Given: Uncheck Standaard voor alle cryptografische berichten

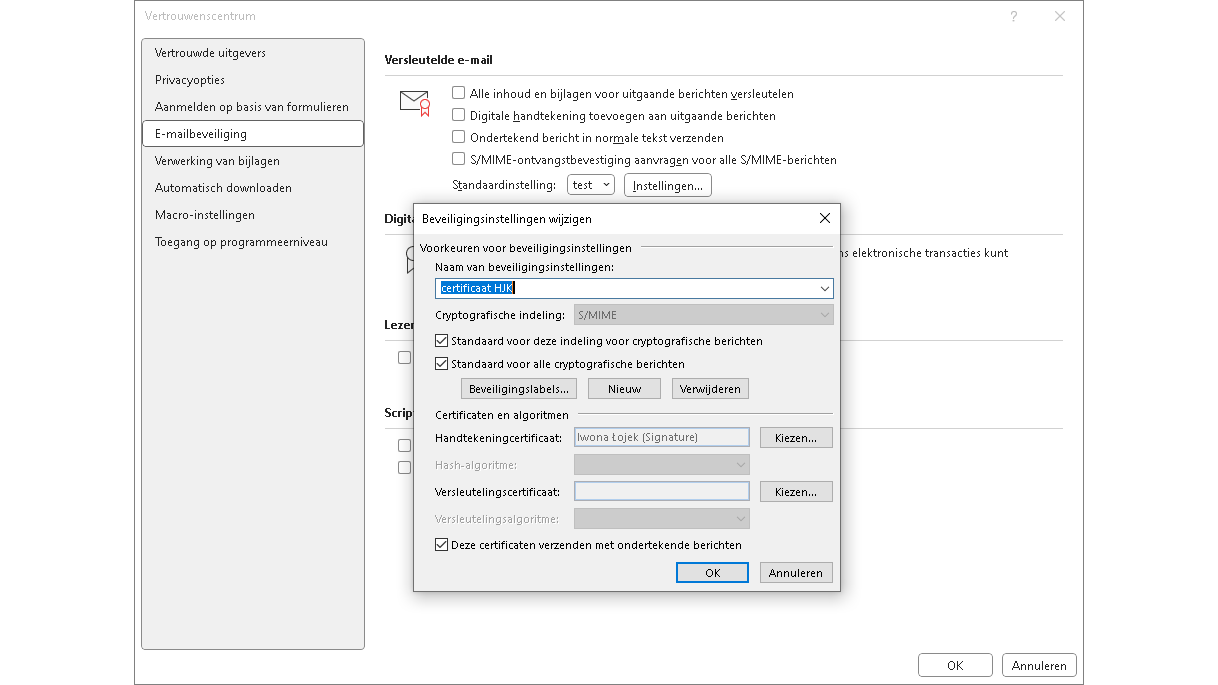Looking at the screenshot, I should (x=442, y=364).
